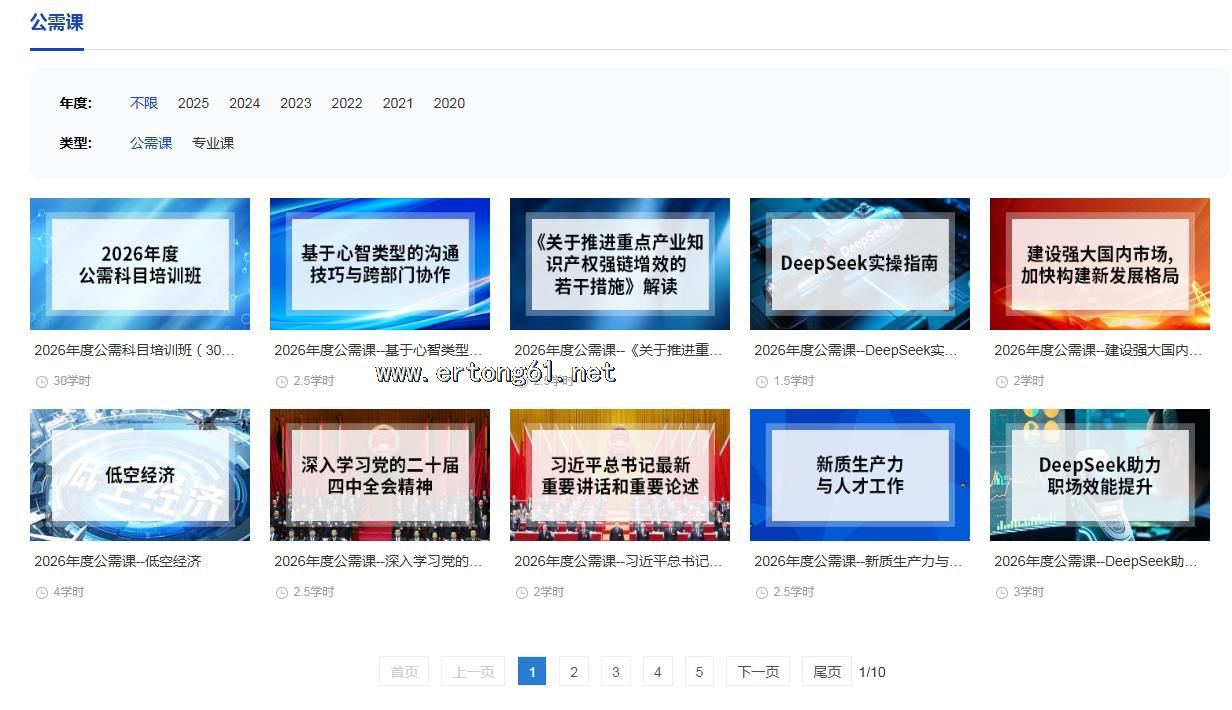
Task: Go to page 3 of results
Action: 616,672
